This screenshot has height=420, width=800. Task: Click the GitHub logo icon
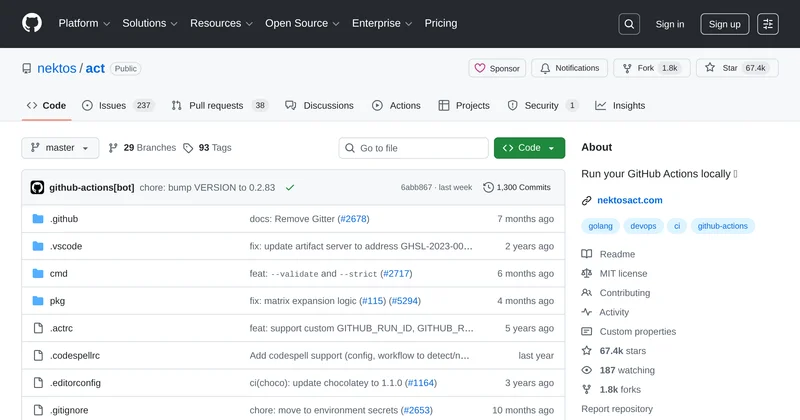32,24
